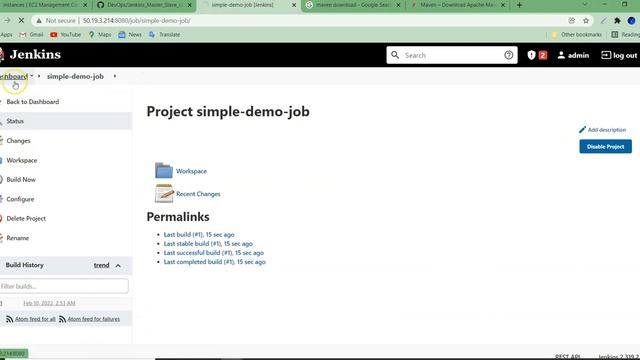The width and height of the screenshot is (640, 360).
Task: Open the Maps bookmark
Action: [x=100, y=35]
